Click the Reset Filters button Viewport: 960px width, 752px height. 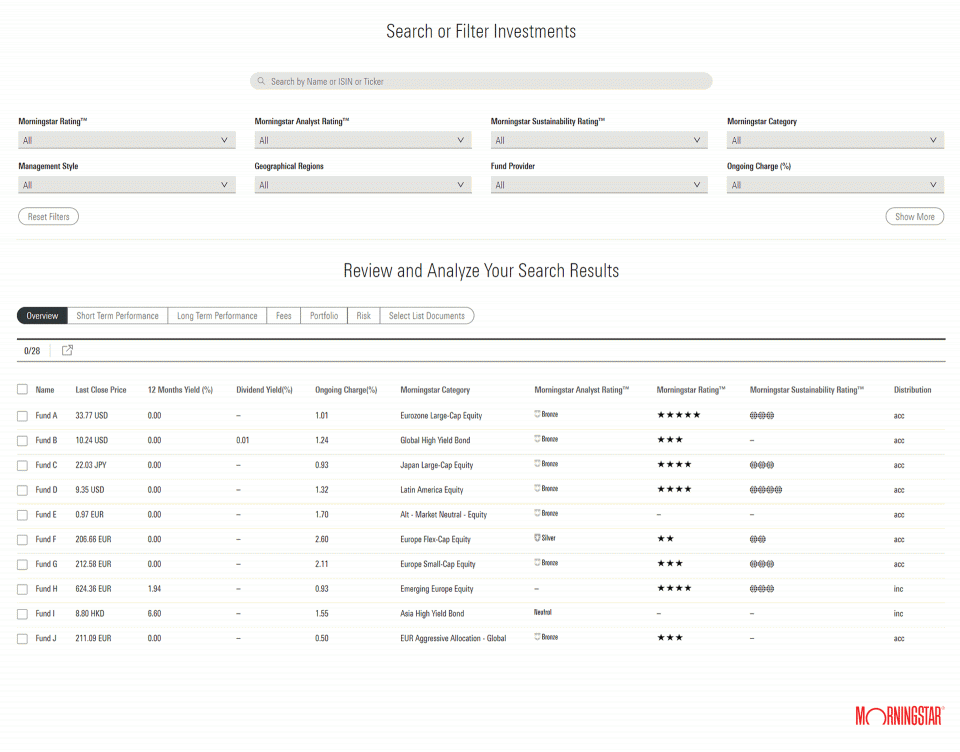pyautogui.click(x=48, y=216)
